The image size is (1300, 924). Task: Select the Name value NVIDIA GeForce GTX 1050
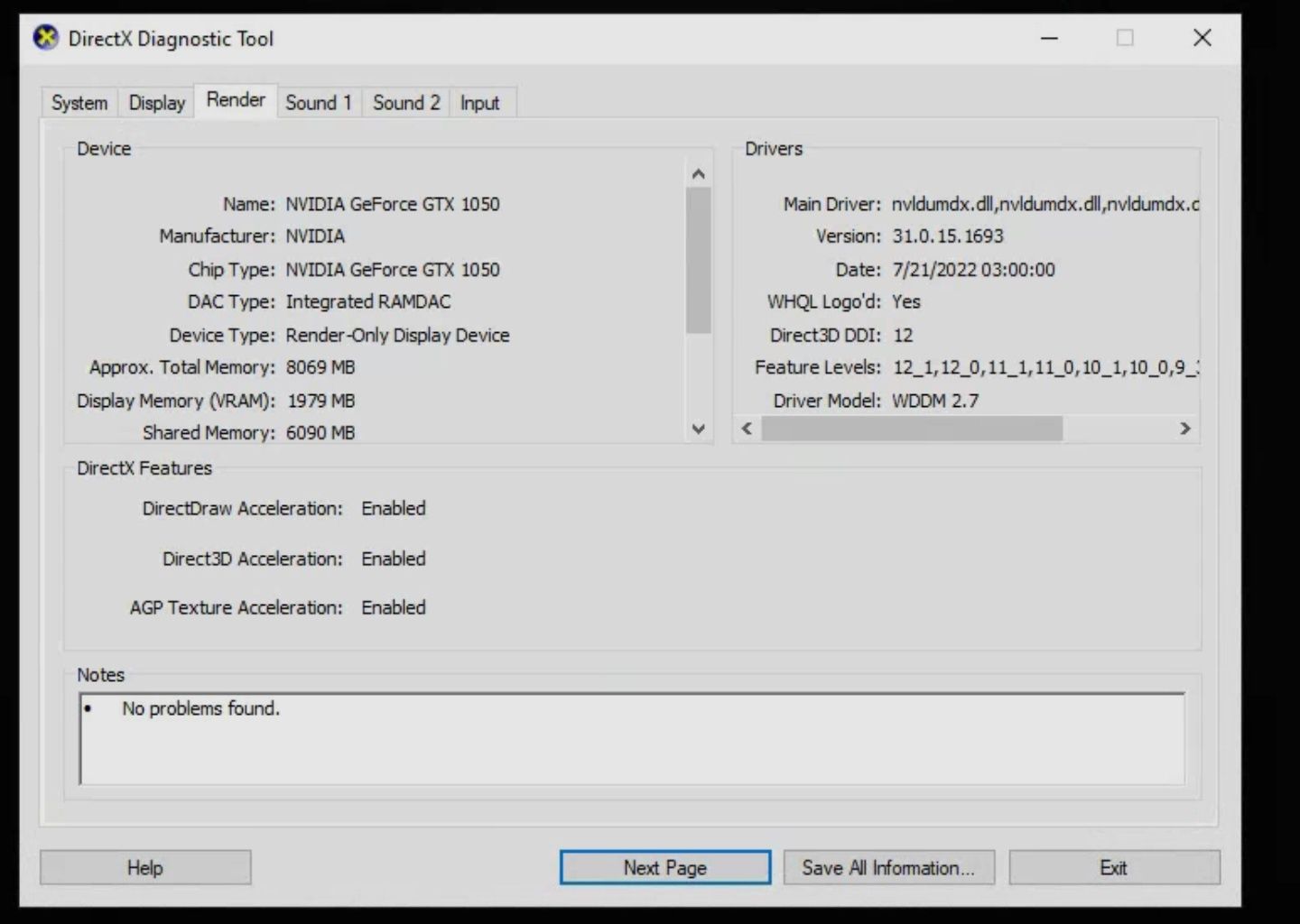(x=393, y=205)
